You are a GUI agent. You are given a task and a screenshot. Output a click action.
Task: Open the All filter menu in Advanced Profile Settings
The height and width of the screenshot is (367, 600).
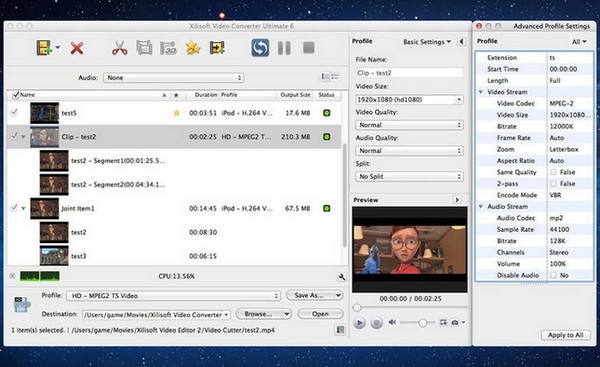click(579, 42)
